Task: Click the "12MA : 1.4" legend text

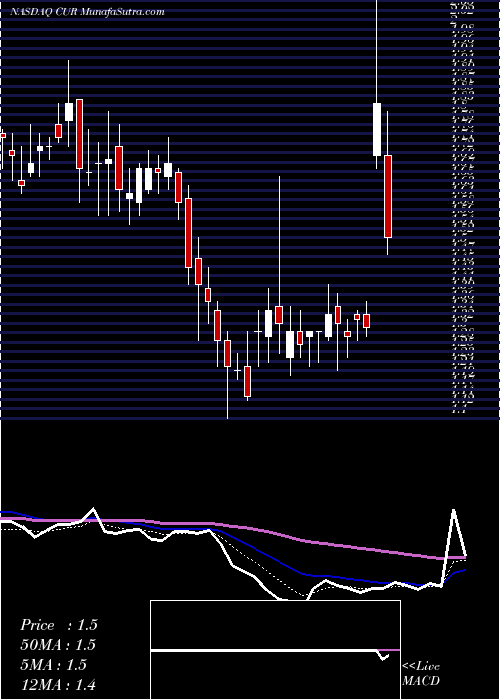Action: coord(58,684)
